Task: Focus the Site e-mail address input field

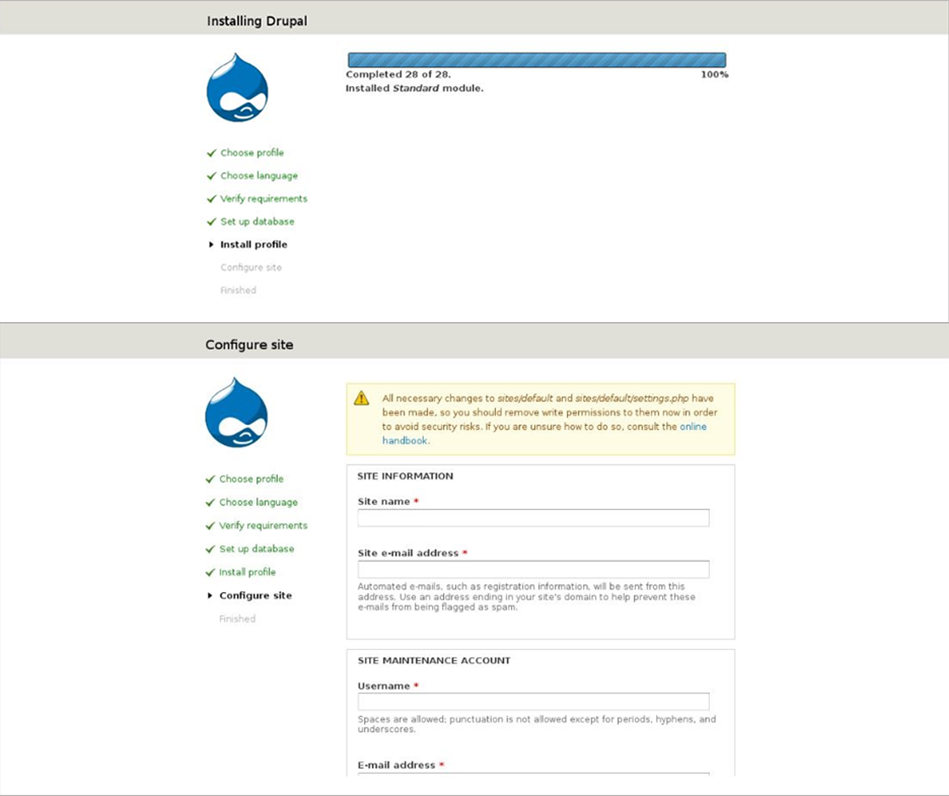Action: pos(533,569)
